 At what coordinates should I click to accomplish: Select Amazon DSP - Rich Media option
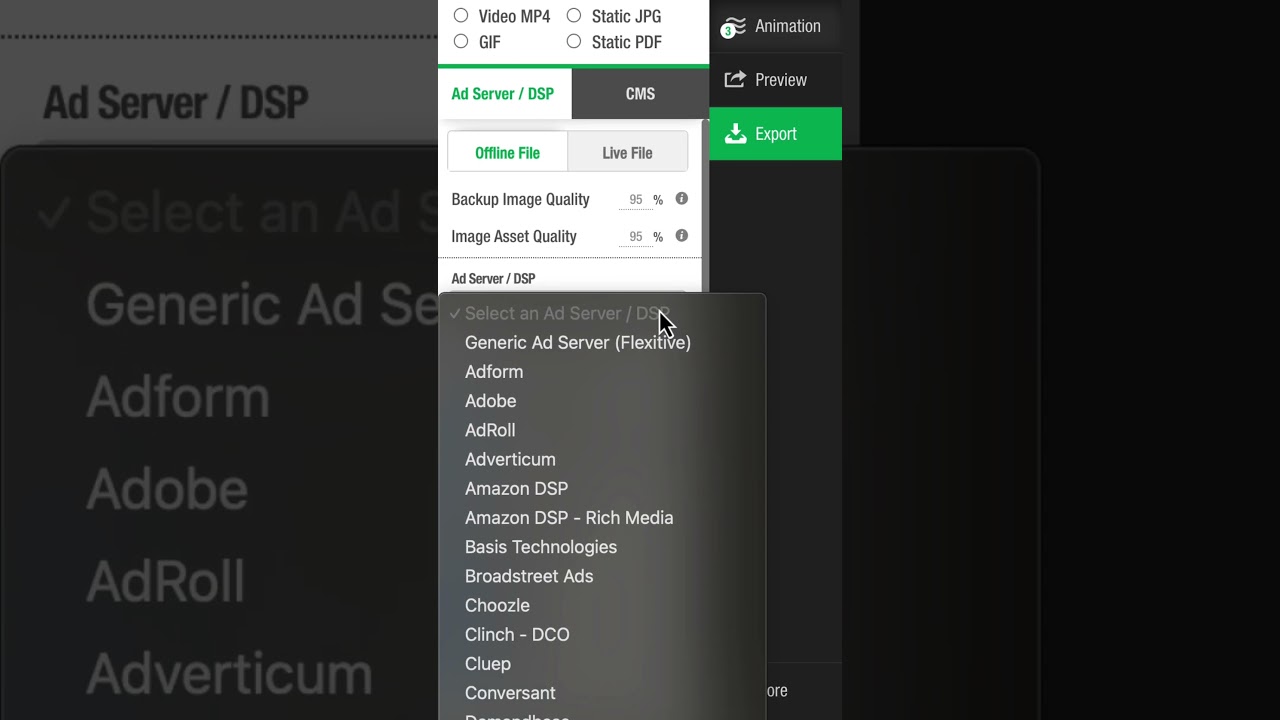click(602, 517)
